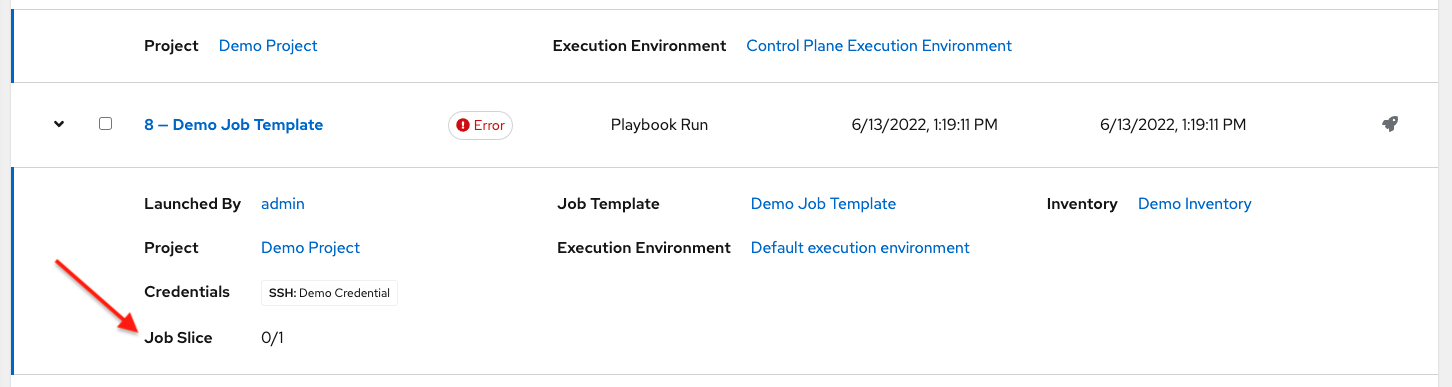Collapse the expanded job row chevron
Screen dimensions: 1452x387
pos(59,124)
